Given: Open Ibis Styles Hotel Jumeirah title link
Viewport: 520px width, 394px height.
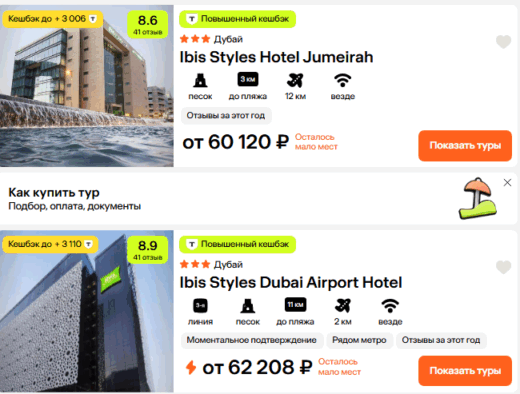Looking at the screenshot, I should tap(276, 57).
